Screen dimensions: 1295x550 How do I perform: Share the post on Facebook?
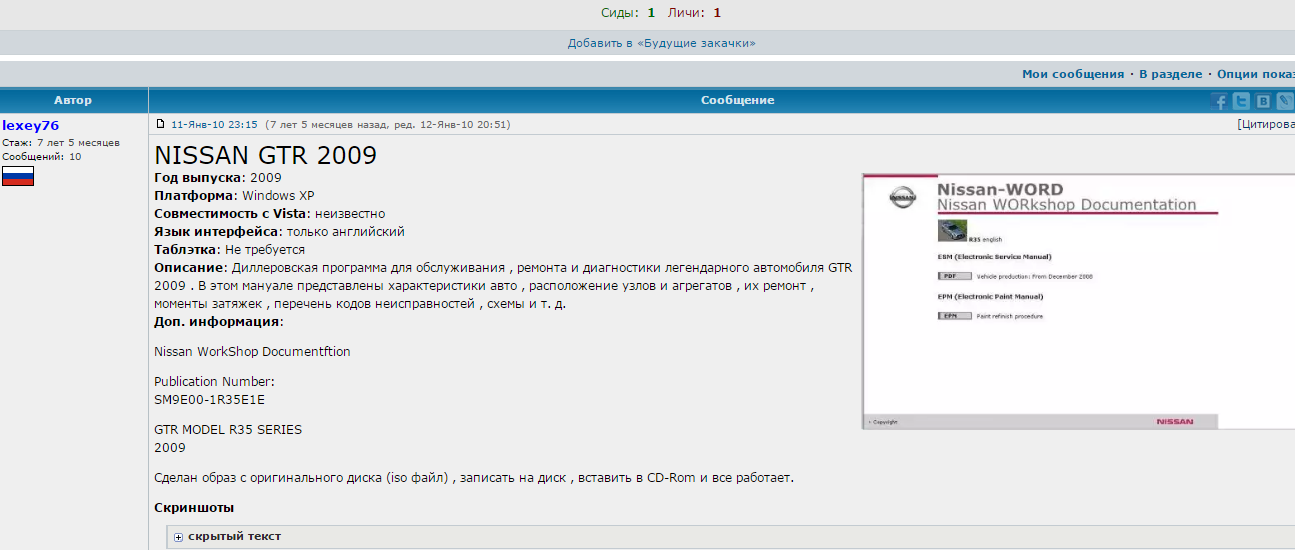tap(1219, 101)
